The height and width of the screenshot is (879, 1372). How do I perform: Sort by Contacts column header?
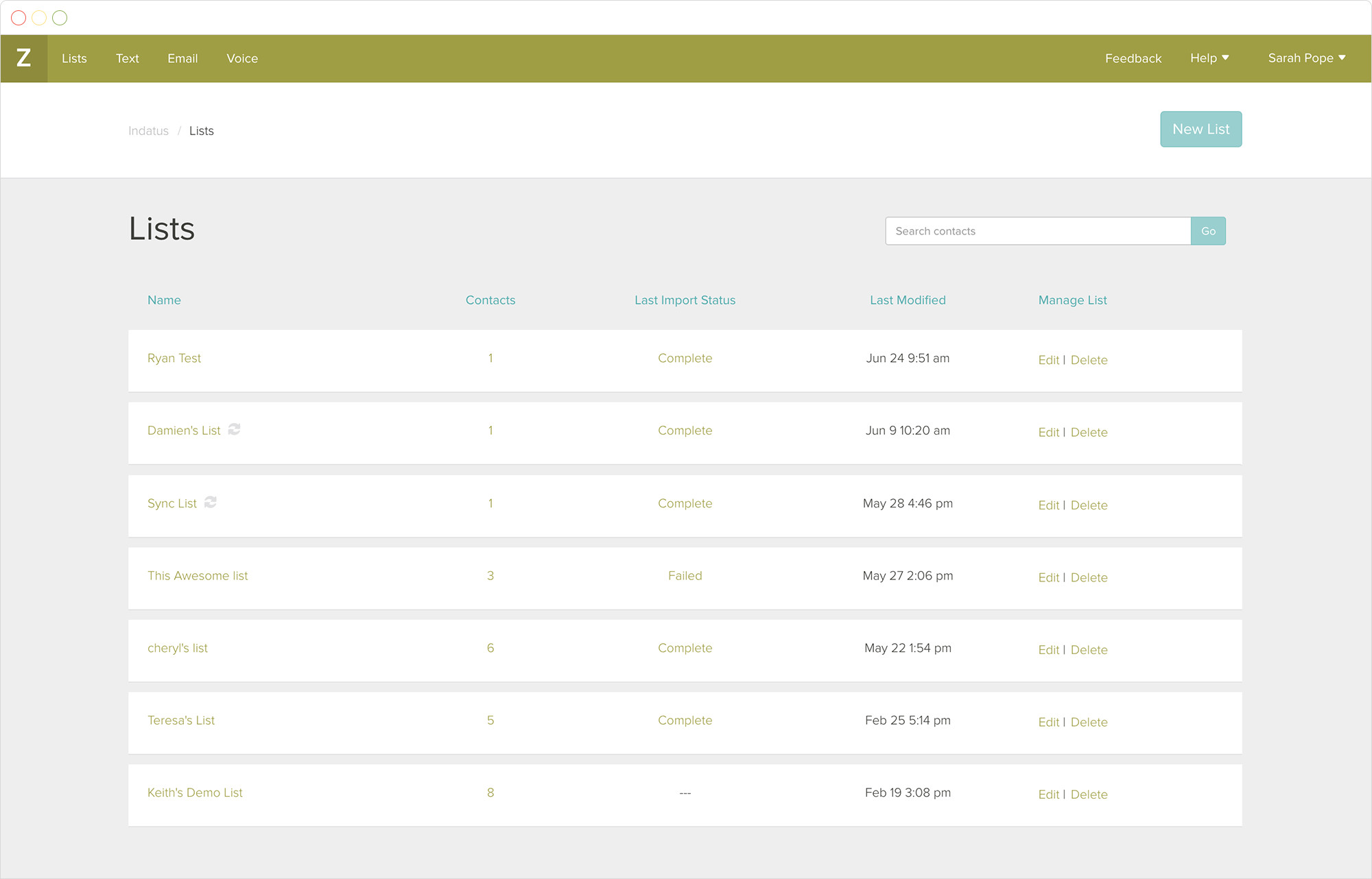tap(490, 300)
